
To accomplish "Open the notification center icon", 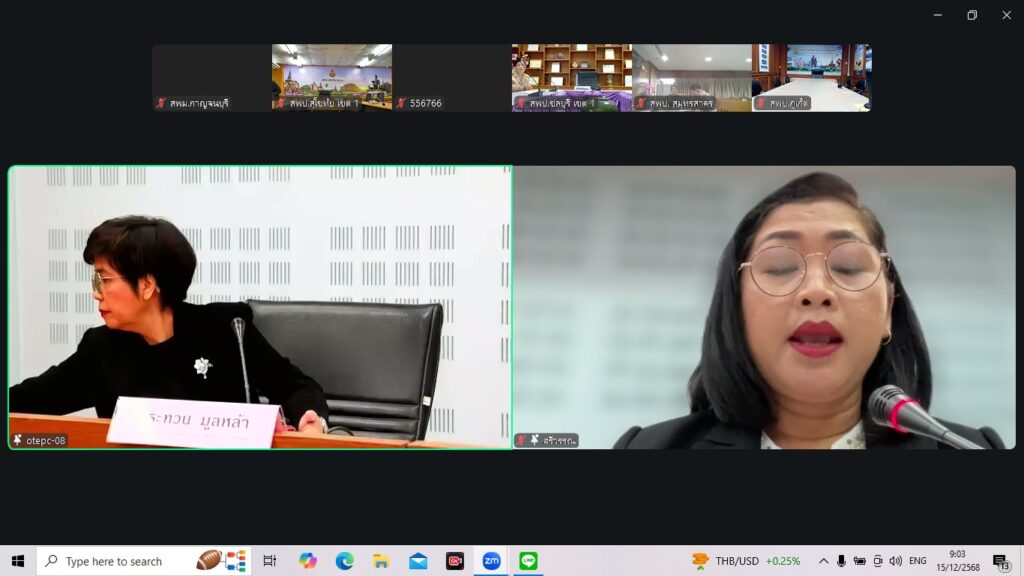I will point(1000,561).
